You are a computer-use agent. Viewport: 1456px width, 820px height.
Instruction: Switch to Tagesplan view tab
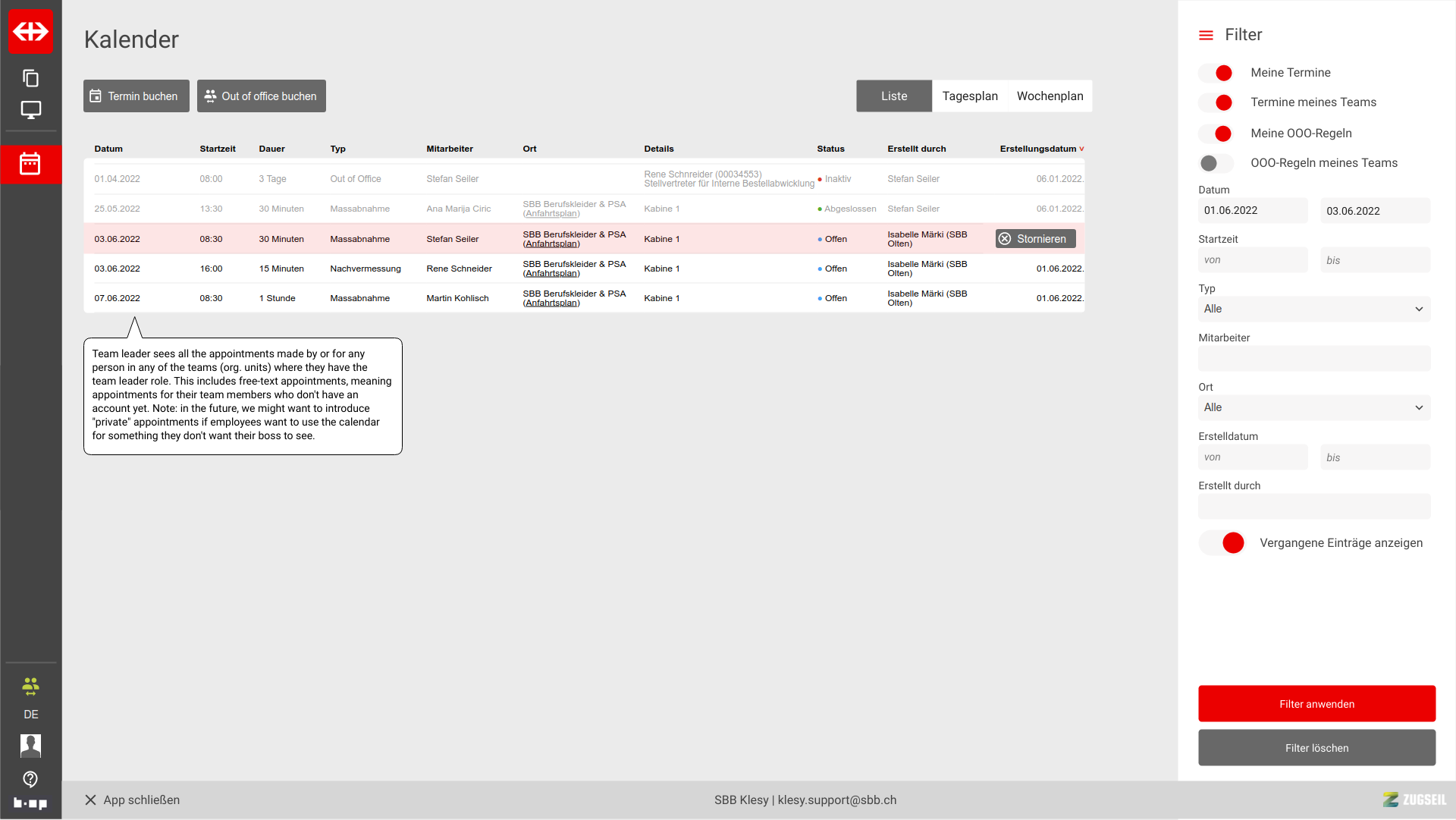[x=970, y=96]
